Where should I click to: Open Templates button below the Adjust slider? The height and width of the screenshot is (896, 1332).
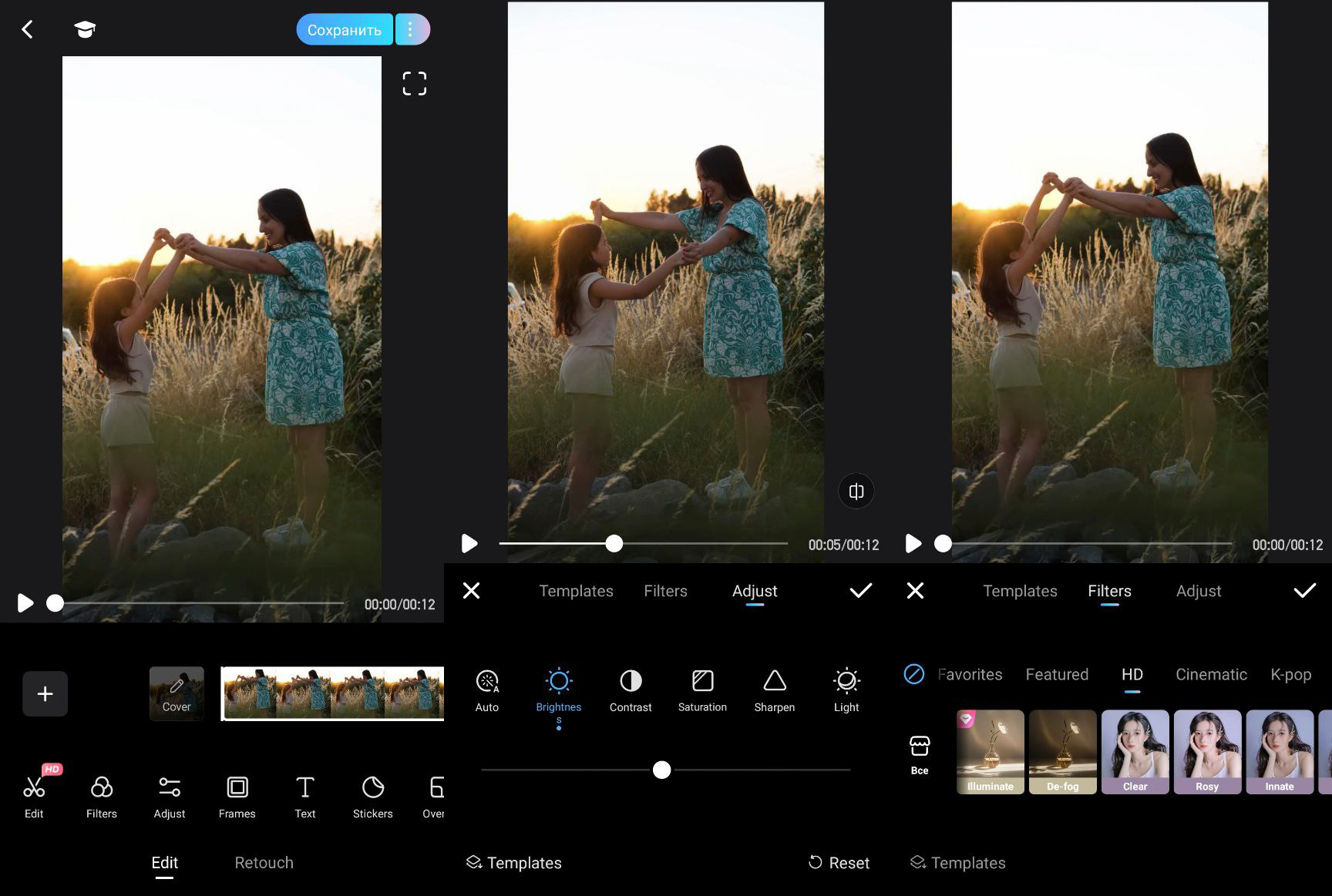514,863
